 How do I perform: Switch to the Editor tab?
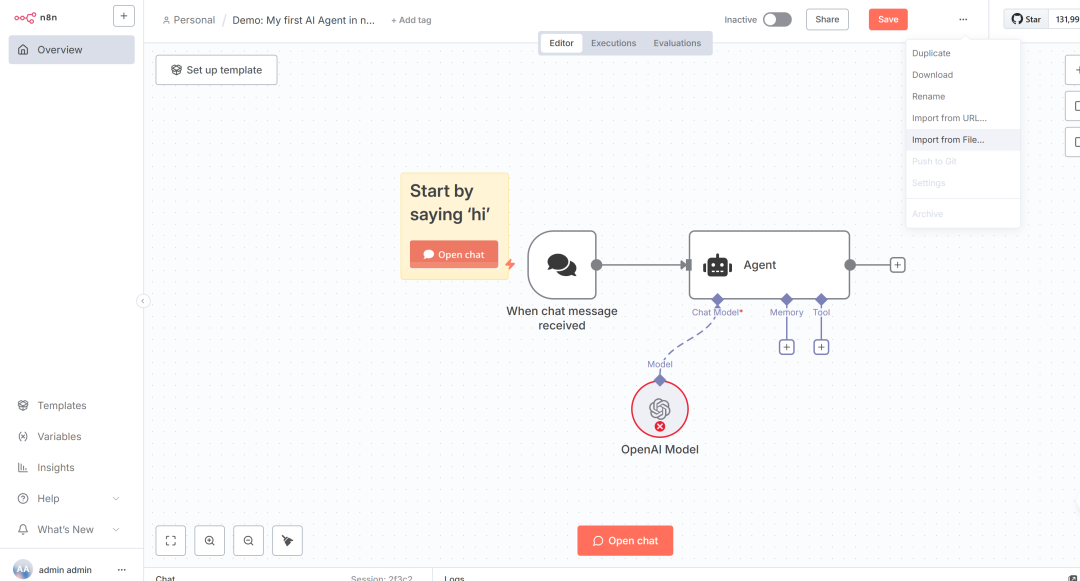coord(561,43)
